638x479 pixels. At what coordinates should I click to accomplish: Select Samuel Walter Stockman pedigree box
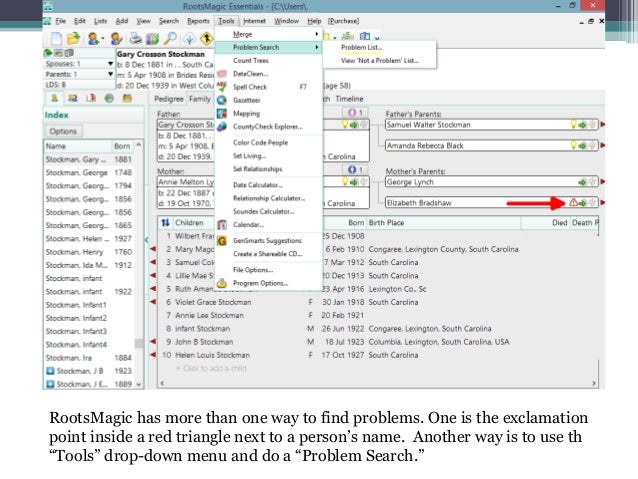(492, 125)
